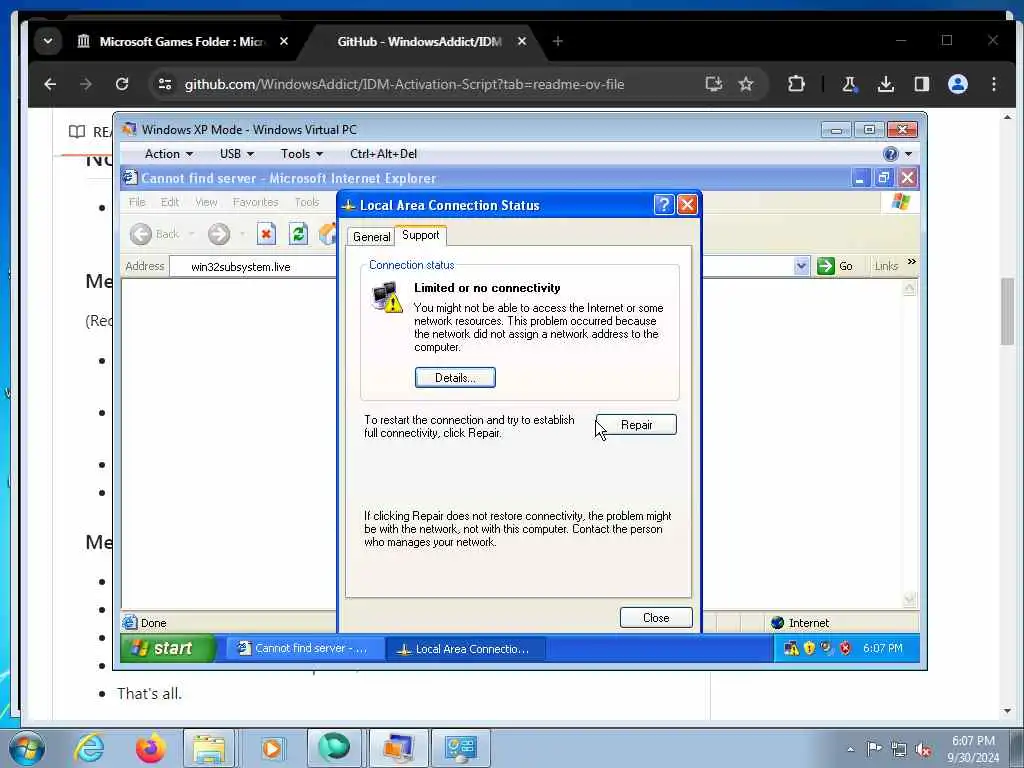Switch to the GitHub WindowsAddict Chrome tab

420,41
